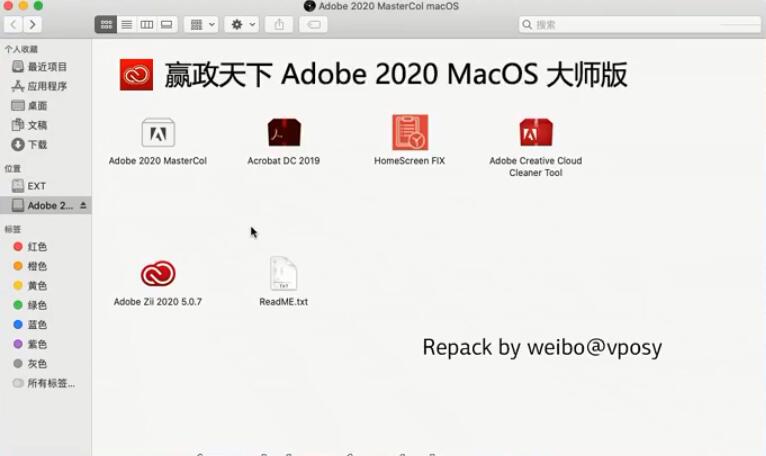Select the Acrobat DC 2019 icon
766x456 pixels.
click(284, 132)
